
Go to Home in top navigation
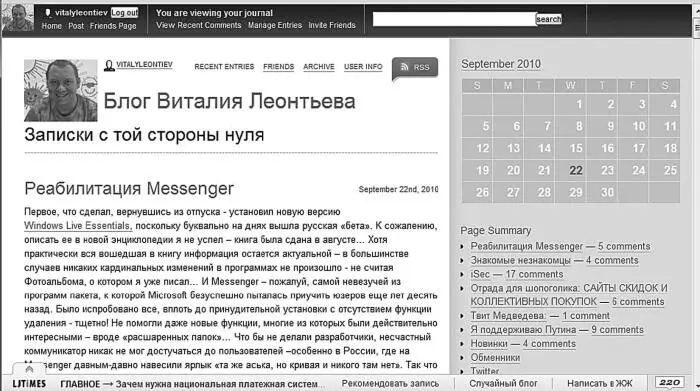pyautogui.click(x=52, y=26)
